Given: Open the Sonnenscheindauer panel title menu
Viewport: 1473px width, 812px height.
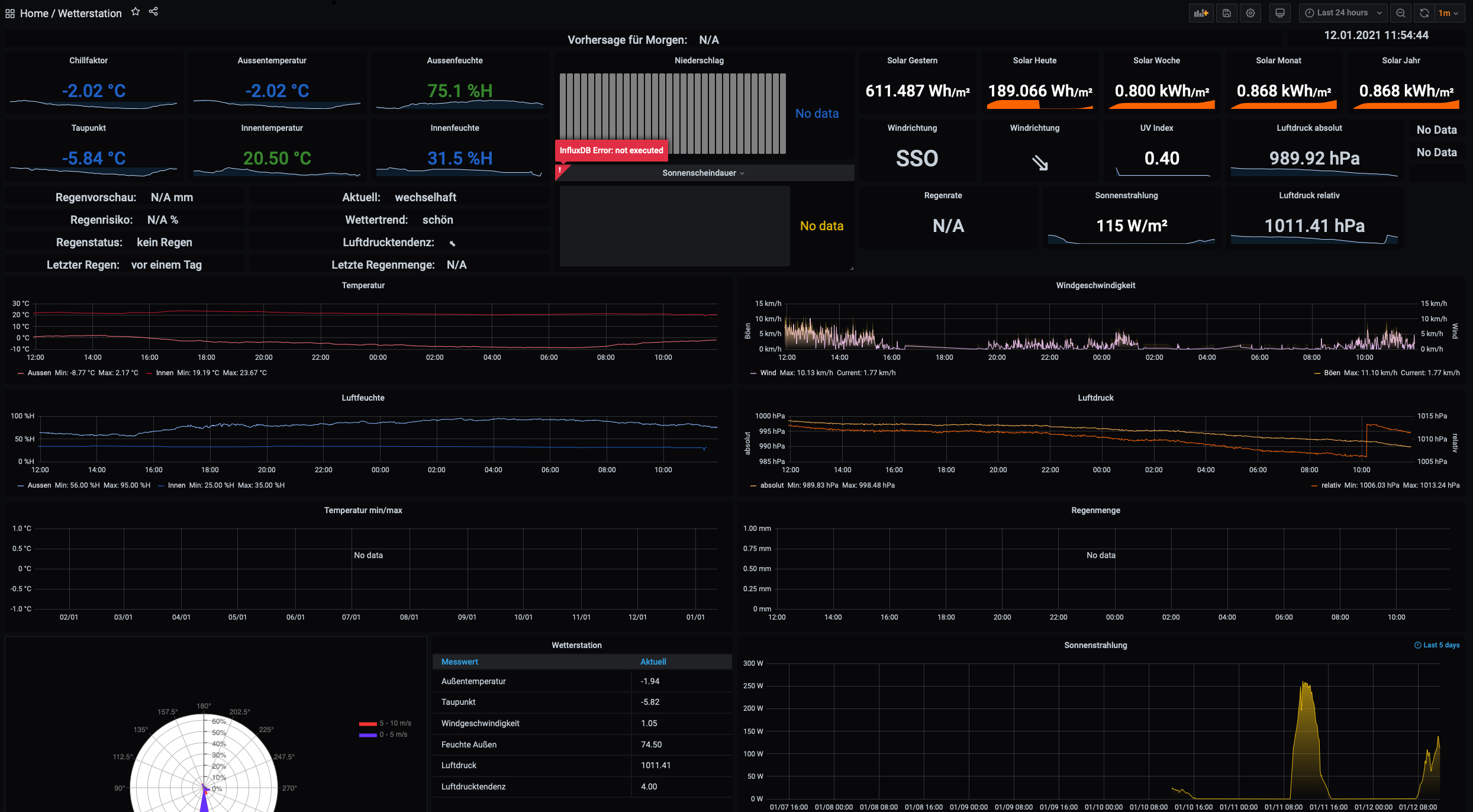Looking at the screenshot, I should [x=703, y=173].
